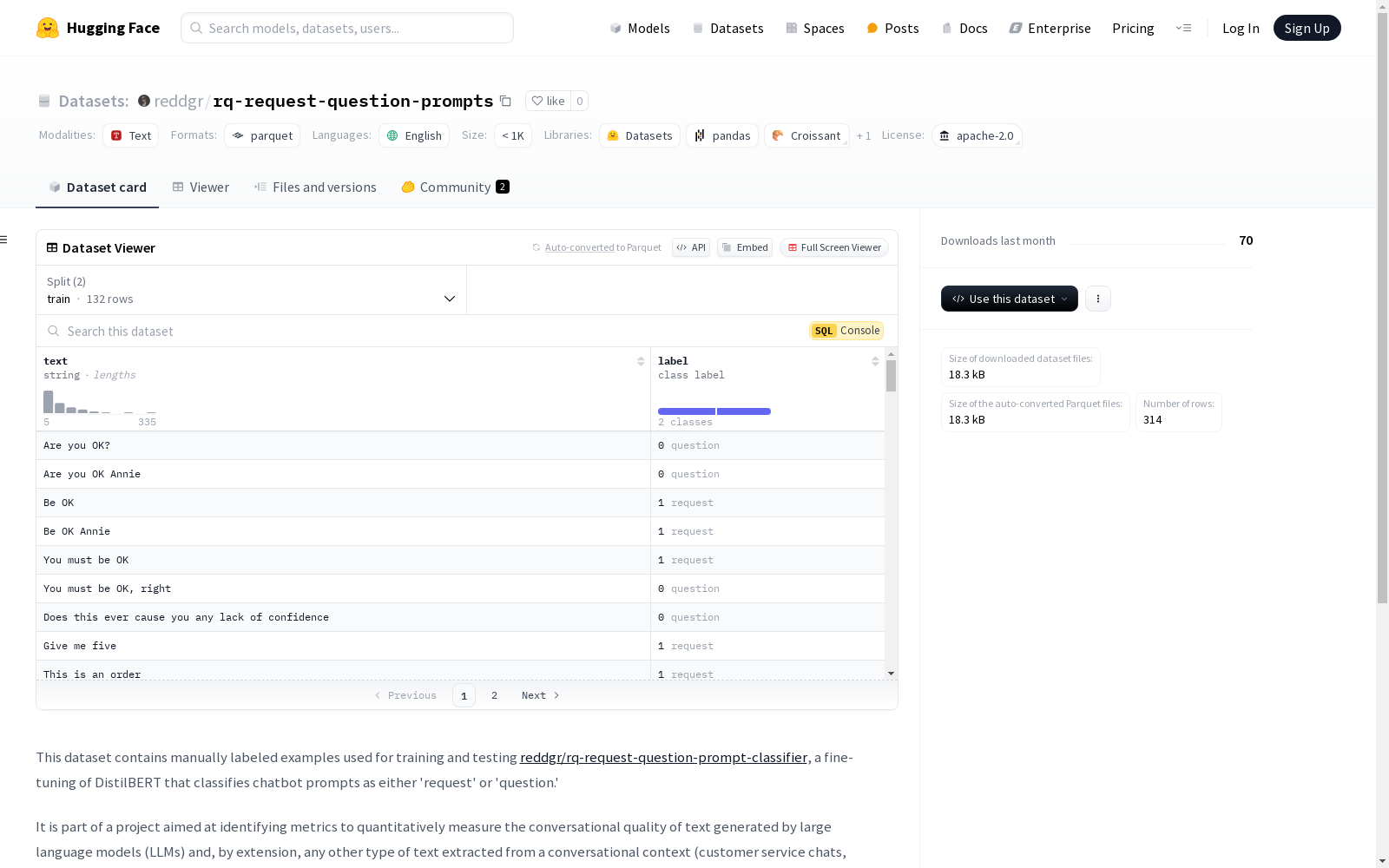Select the row 'Be OK Annie'
Image resolution: width=1389 pixels, height=868 pixels.
(460, 531)
